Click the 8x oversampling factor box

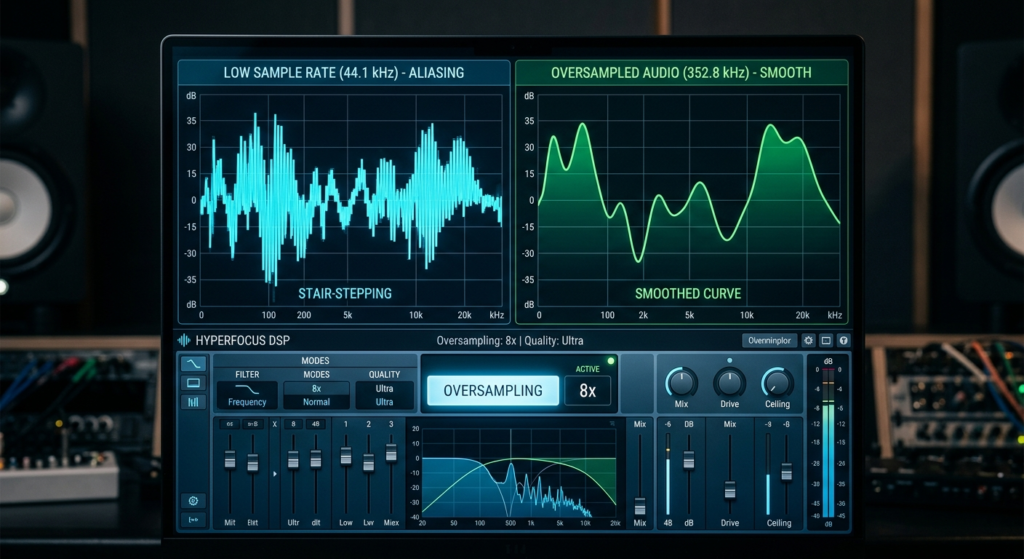click(588, 391)
